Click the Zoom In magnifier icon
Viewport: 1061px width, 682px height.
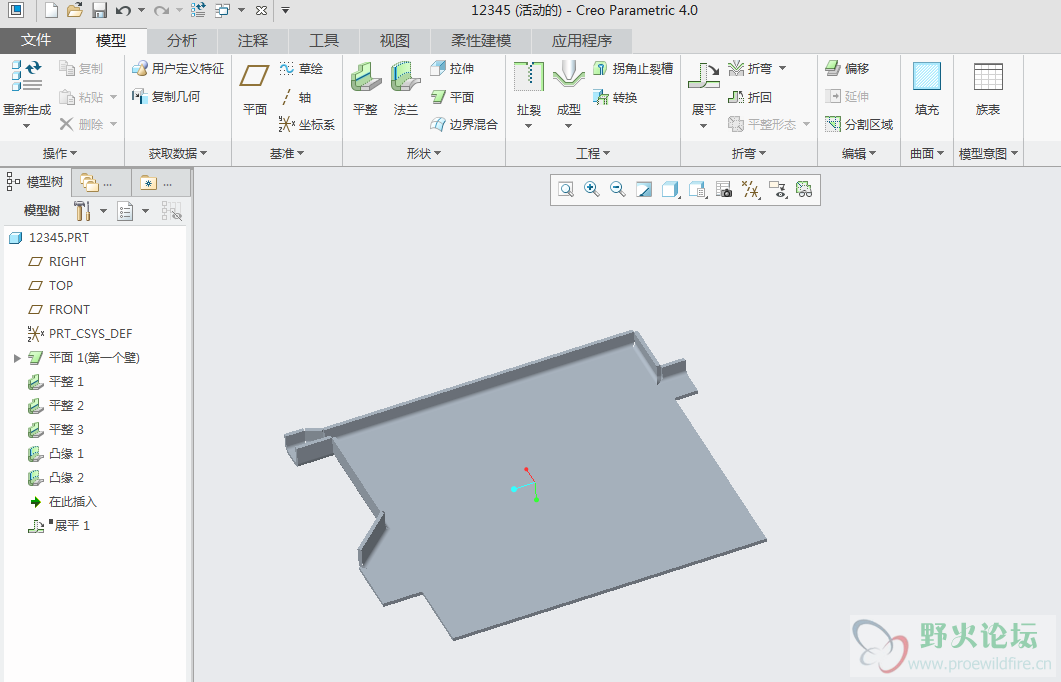591,189
